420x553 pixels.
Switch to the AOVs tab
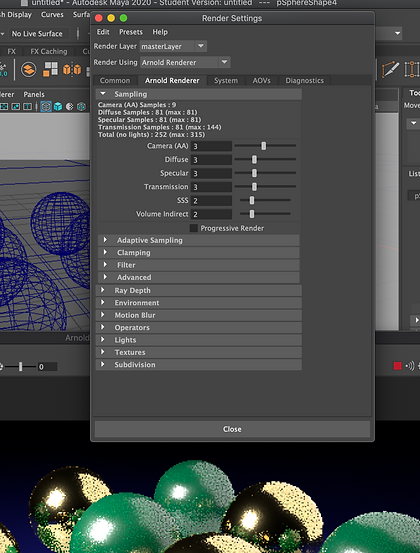pos(261,80)
